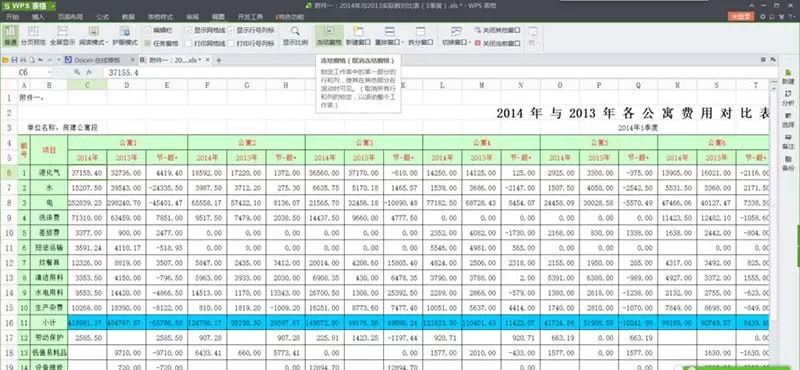800x370 pixels.
Task: Click the undo arrow in quick toolbar
Action: click(x=40, y=60)
